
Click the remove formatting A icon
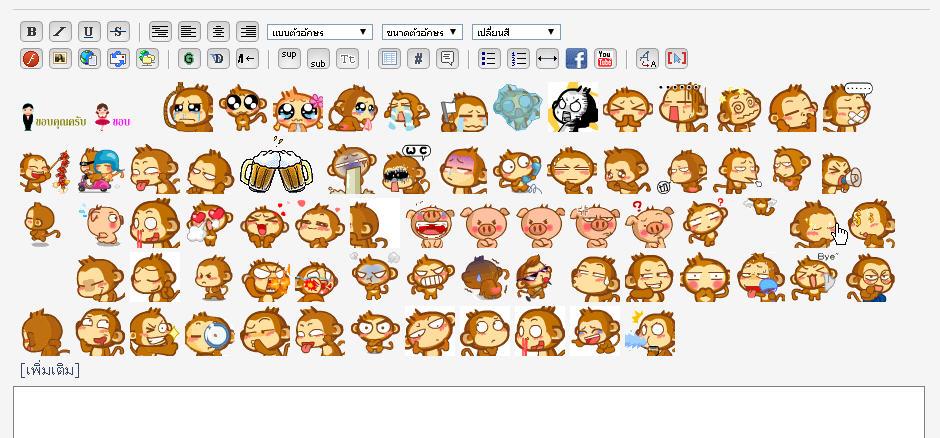(x=647, y=59)
